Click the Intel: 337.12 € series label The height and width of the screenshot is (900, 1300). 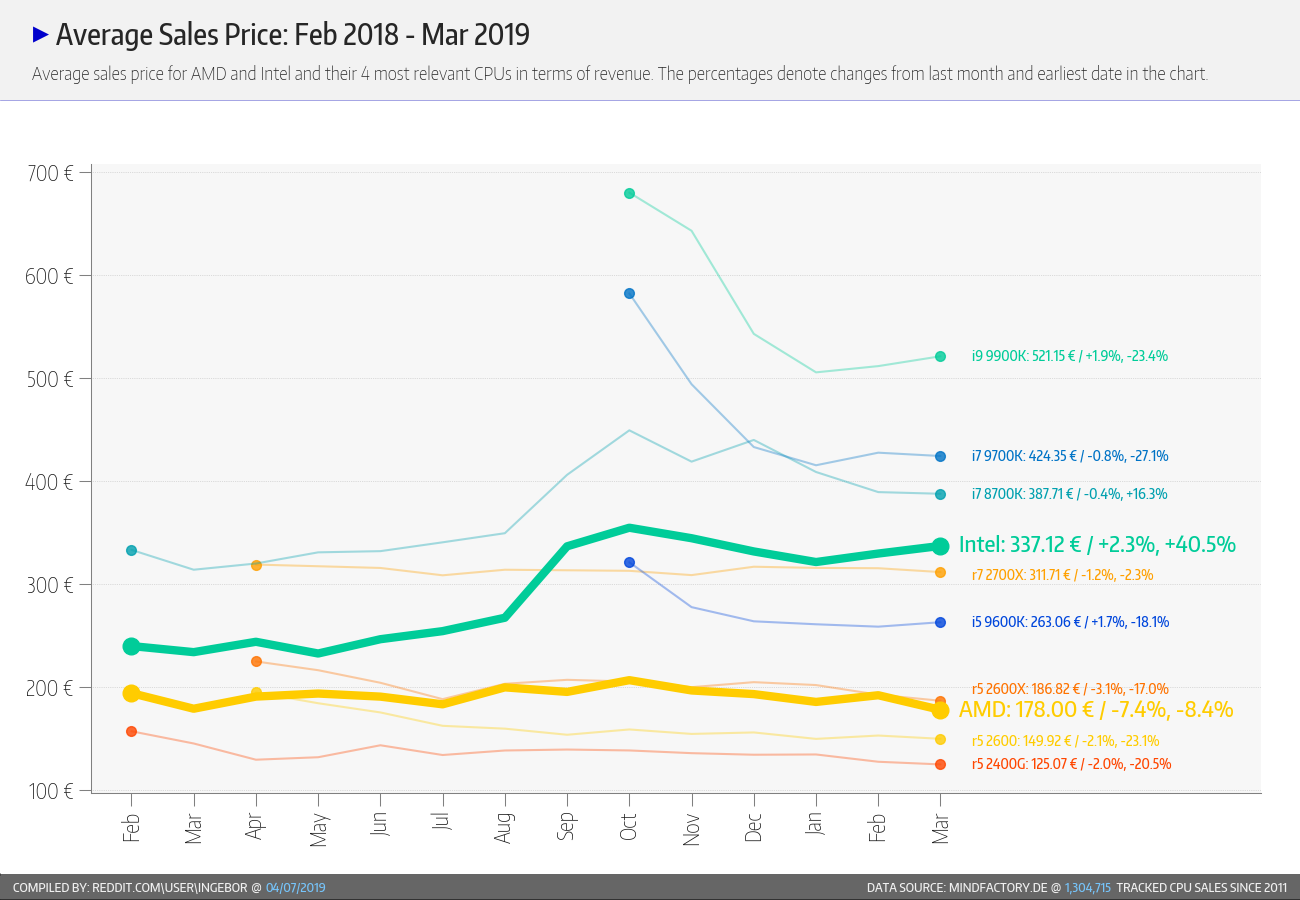1097,545
